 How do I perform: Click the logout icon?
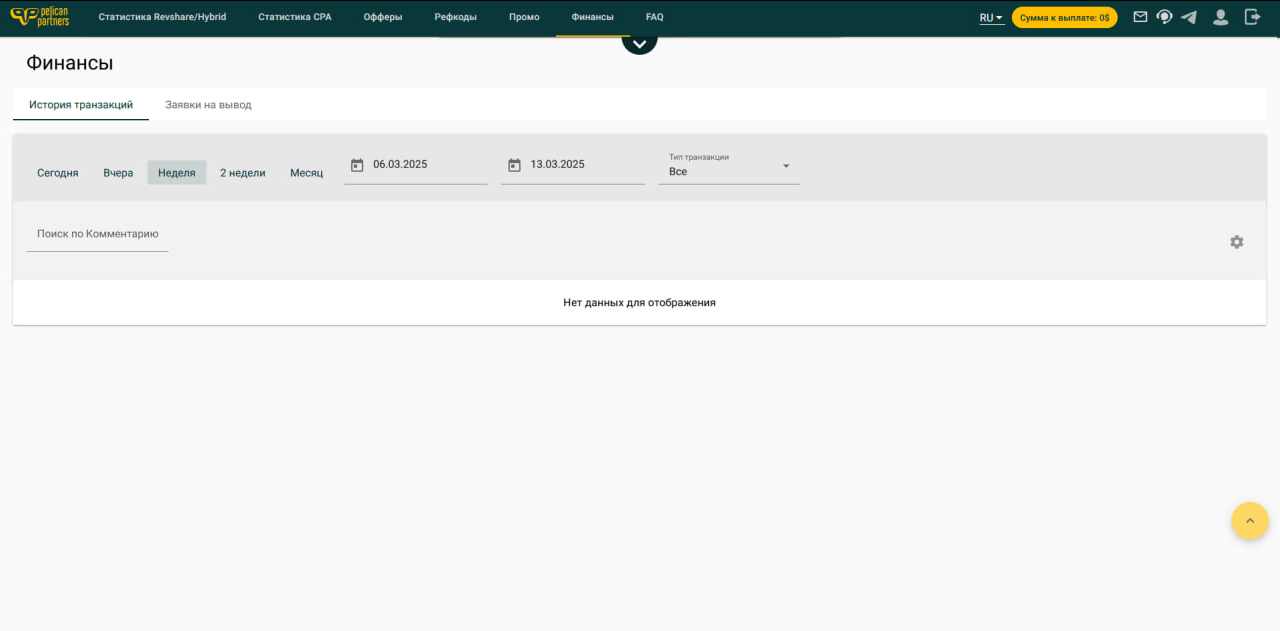tap(1252, 17)
